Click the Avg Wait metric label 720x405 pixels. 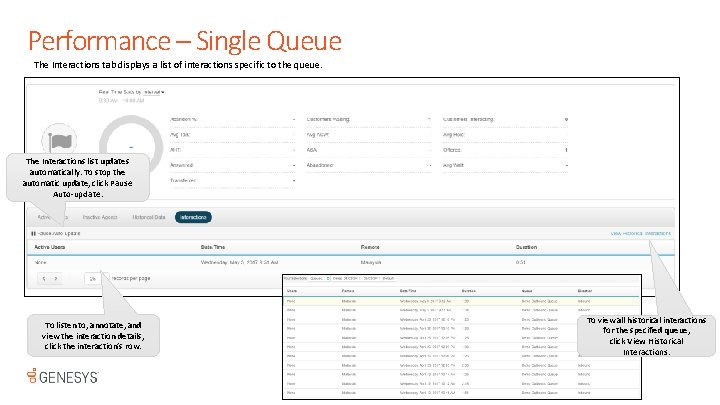point(453,165)
